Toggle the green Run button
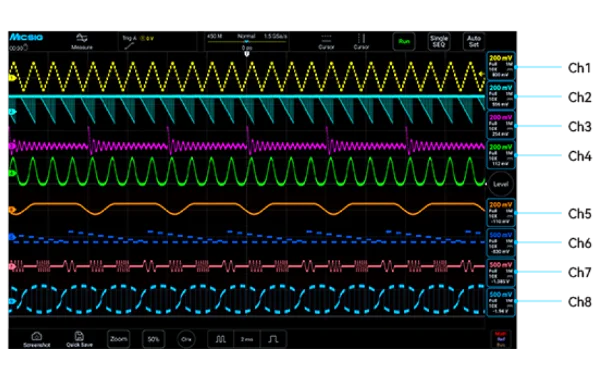The width and height of the screenshot is (600, 380). (404, 41)
